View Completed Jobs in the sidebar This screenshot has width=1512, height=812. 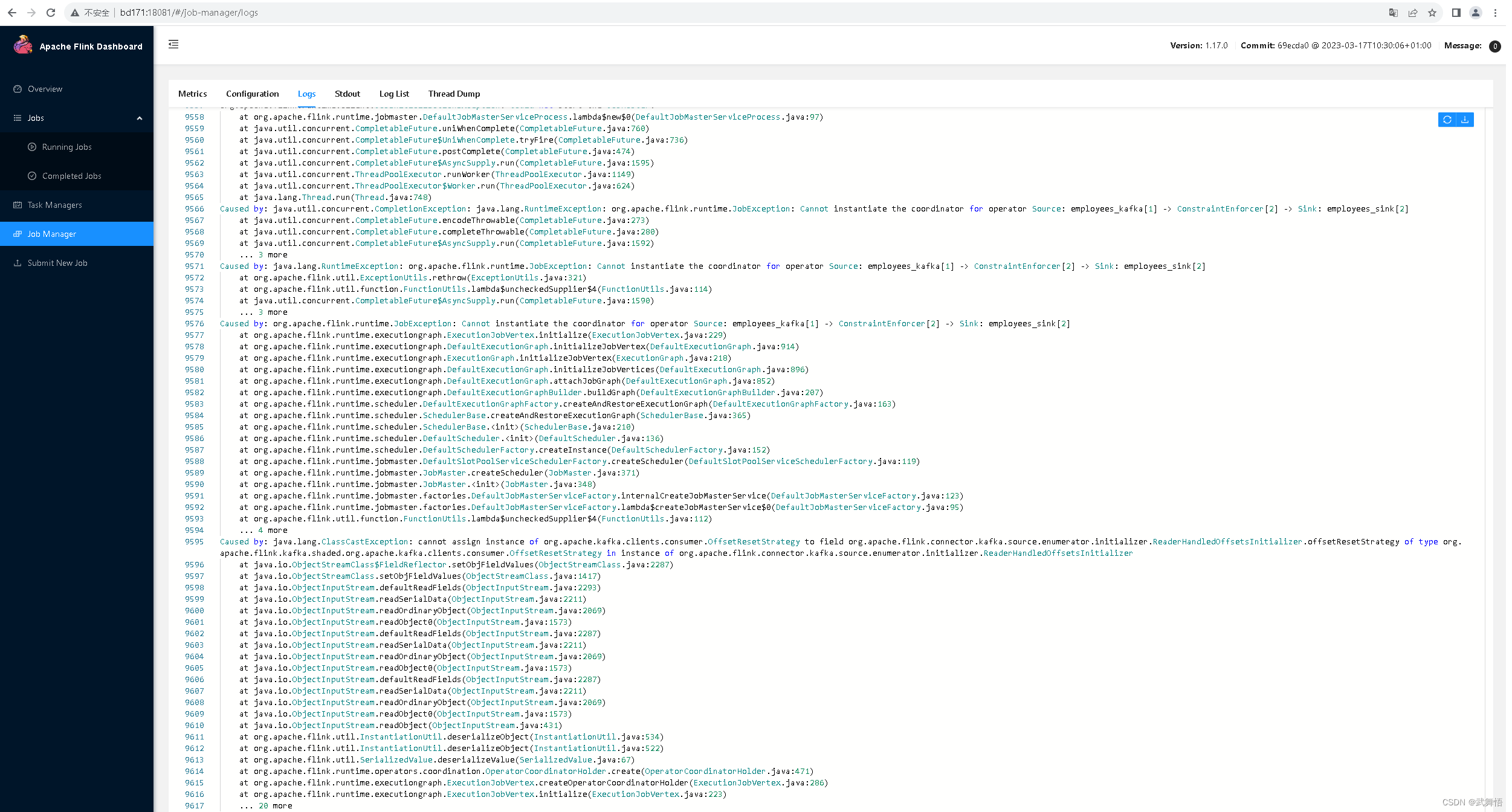coord(72,176)
